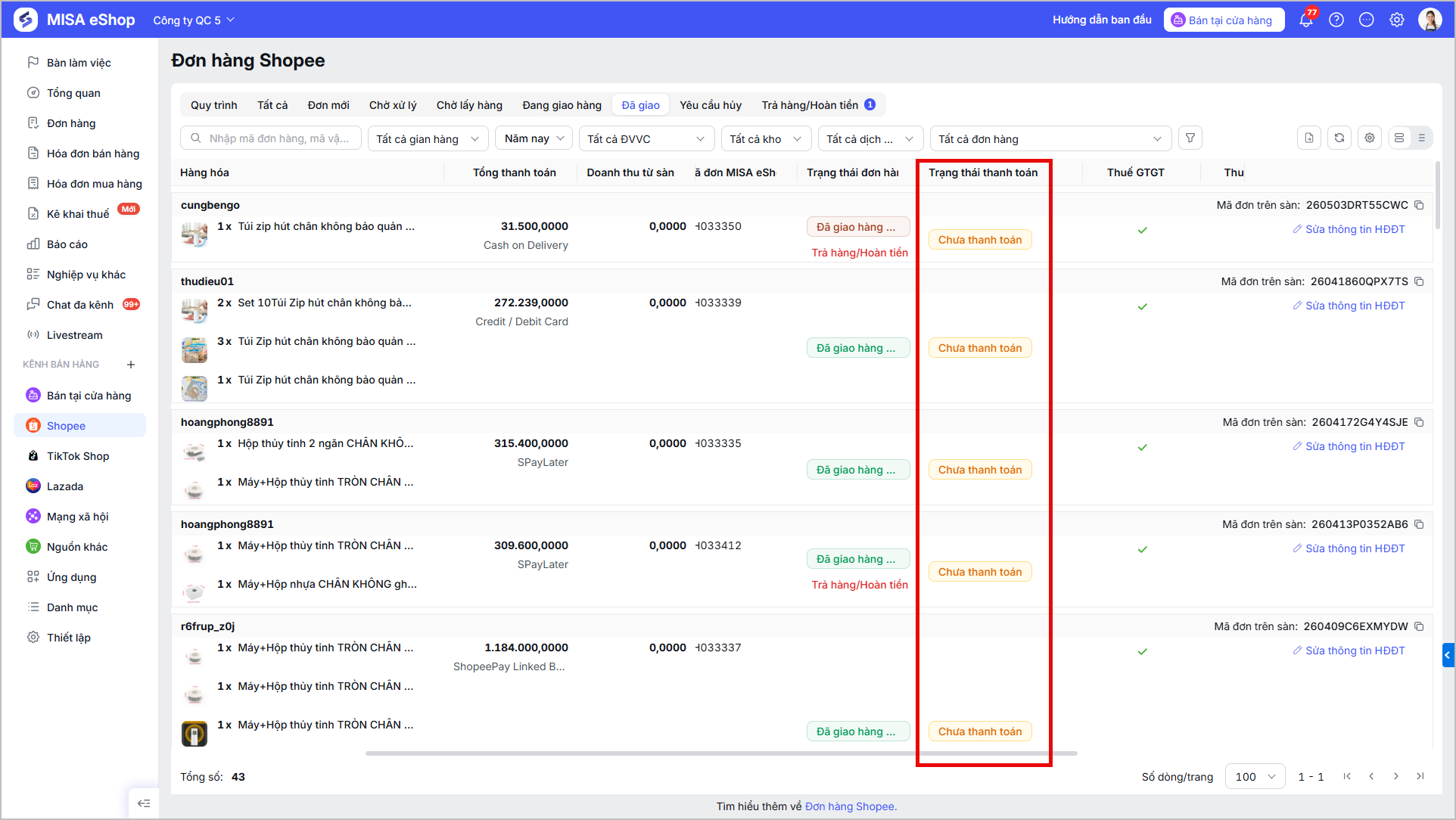The width and height of the screenshot is (1456, 820).
Task: Copy marketplace order code 260413P0352AB6
Action: pyautogui.click(x=1420, y=524)
